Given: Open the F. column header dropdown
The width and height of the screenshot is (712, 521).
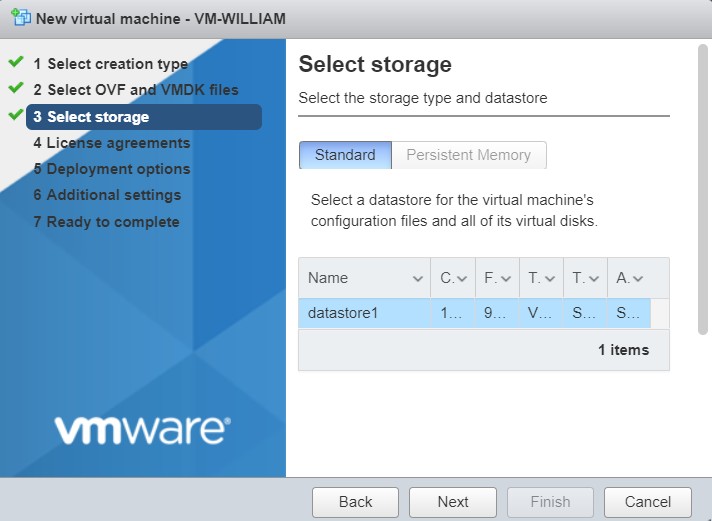Looking at the screenshot, I should (506, 278).
